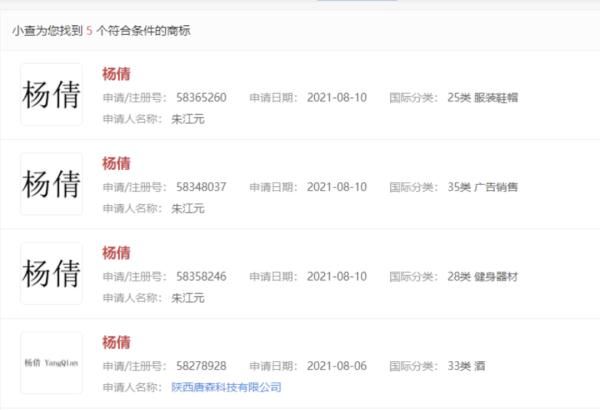Image resolution: width=600 pixels, height=410 pixels.
Task: Open the 杨倩 title for 33类 酒
Action: click(x=116, y=342)
